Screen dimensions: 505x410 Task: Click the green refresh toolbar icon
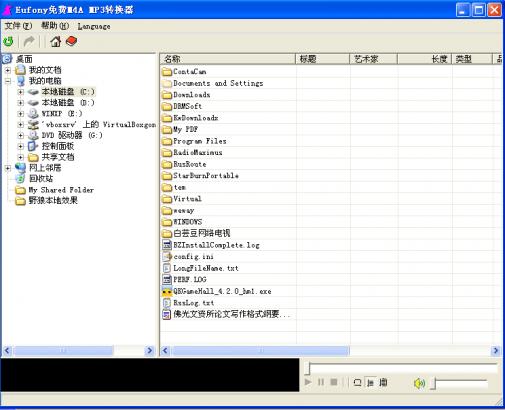pyautogui.click(x=8, y=42)
